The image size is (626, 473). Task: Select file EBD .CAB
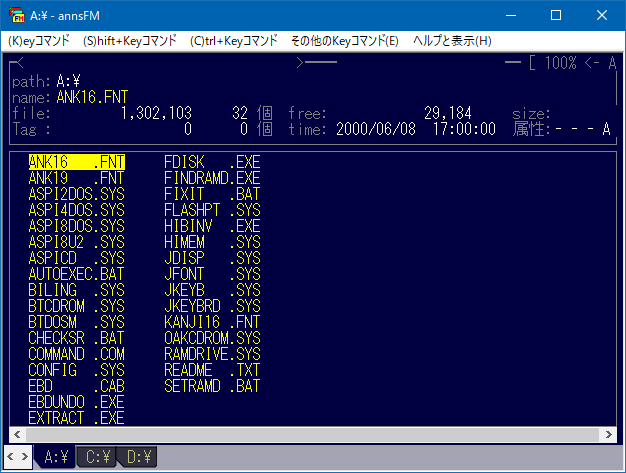click(77, 386)
